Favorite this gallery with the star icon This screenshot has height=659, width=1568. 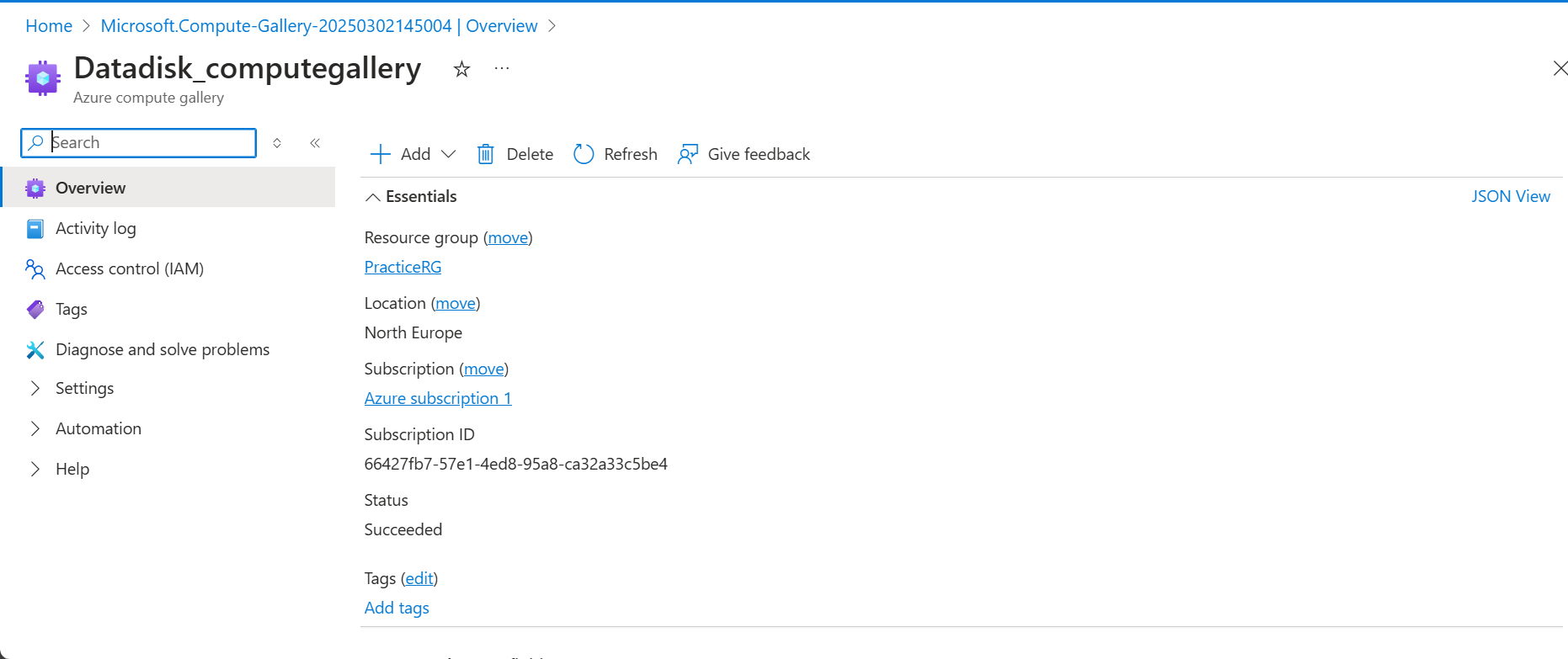tap(461, 69)
